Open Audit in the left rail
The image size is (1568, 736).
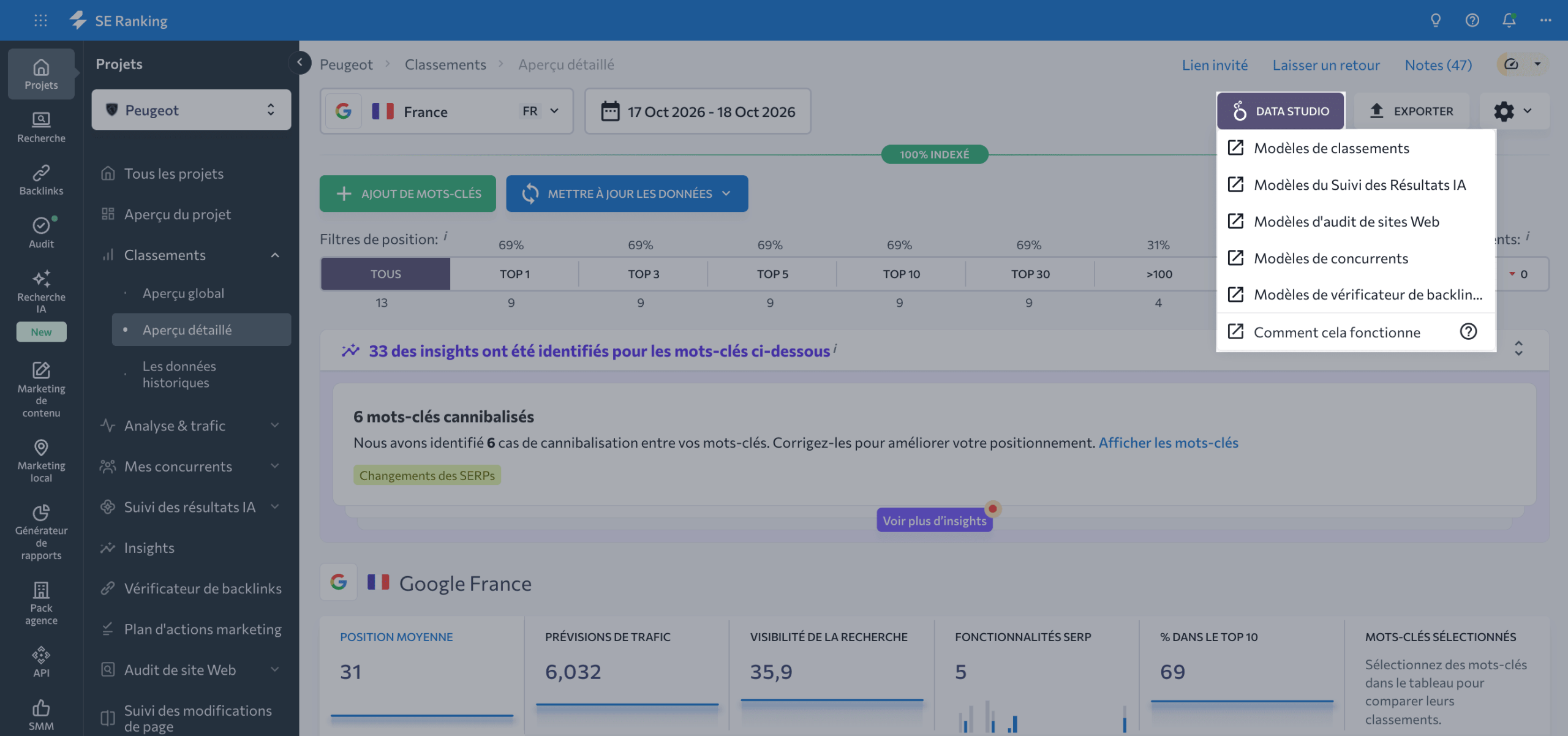[x=41, y=233]
